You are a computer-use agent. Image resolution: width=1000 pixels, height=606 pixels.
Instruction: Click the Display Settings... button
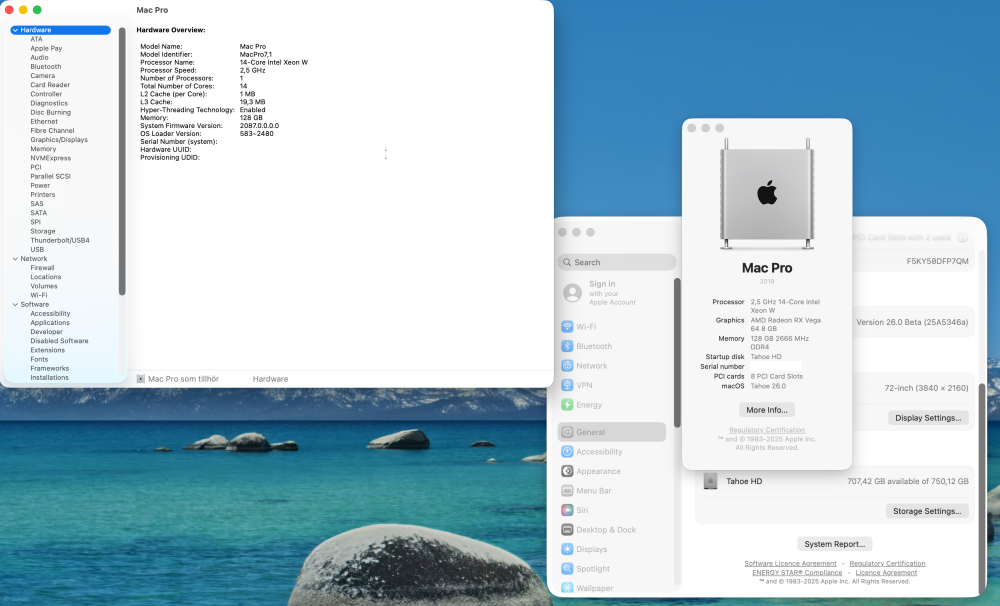pyautogui.click(x=928, y=418)
